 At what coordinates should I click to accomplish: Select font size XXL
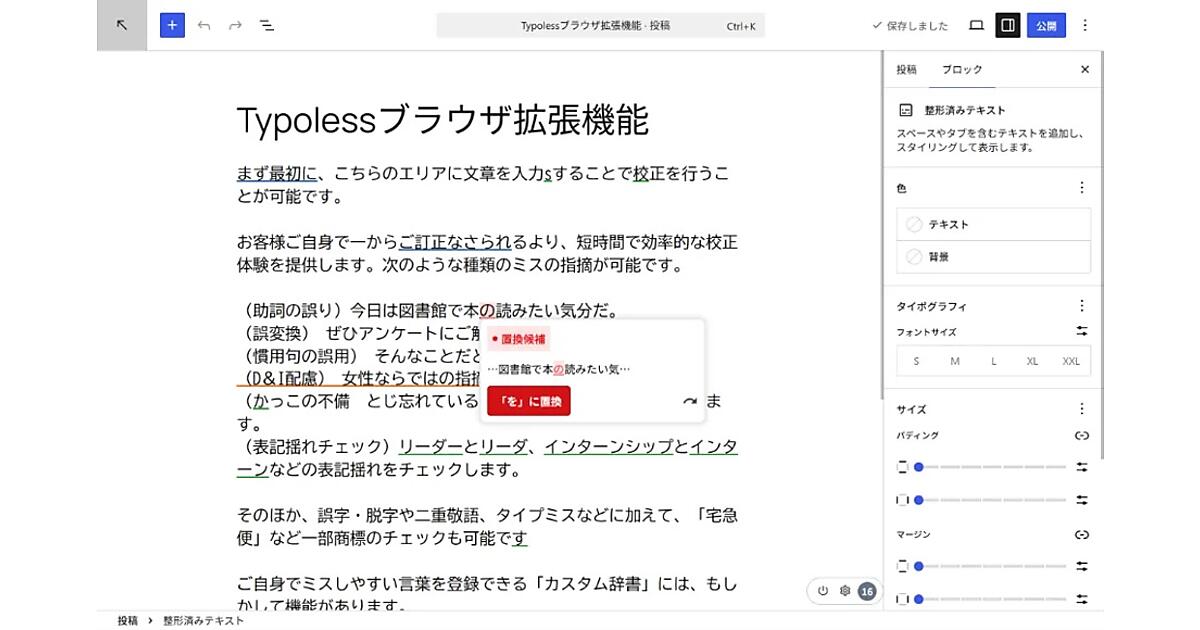1071,361
